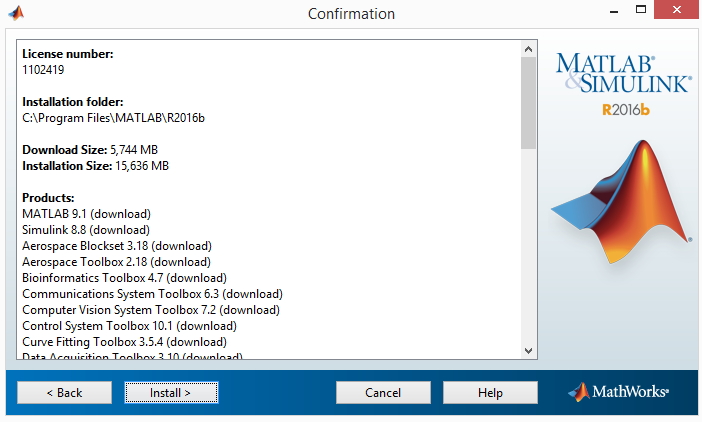Viewport: 702px width, 422px height.
Task: Go back with the Back button
Action: (x=64, y=392)
